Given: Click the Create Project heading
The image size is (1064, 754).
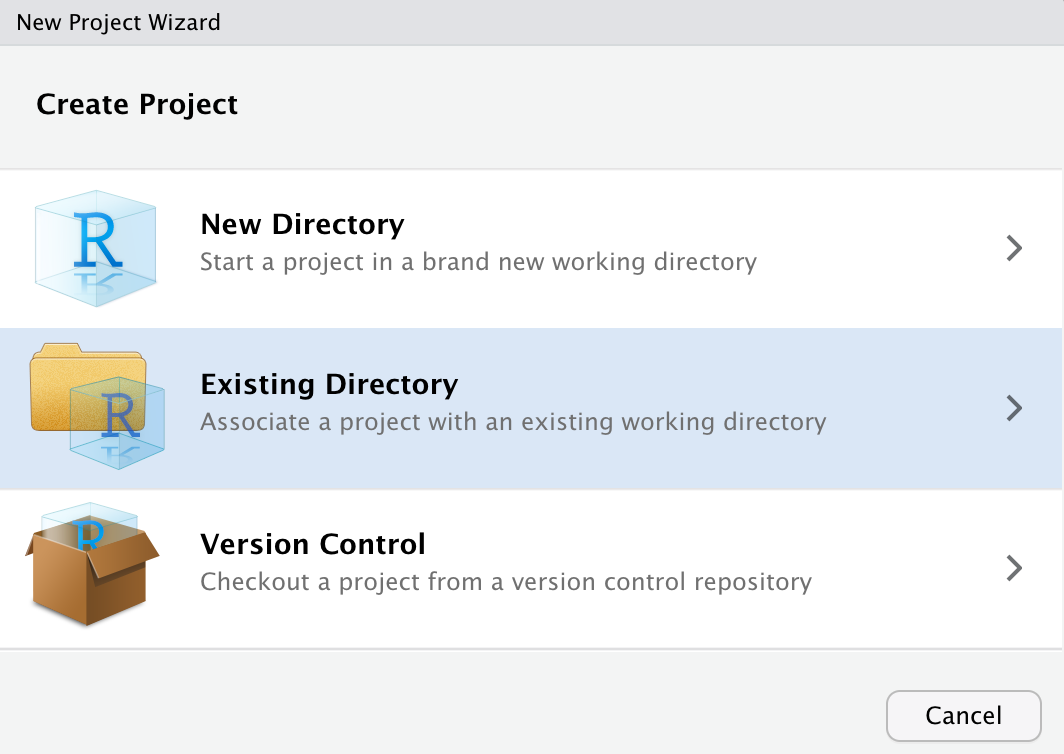Looking at the screenshot, I should pos(137,105).
